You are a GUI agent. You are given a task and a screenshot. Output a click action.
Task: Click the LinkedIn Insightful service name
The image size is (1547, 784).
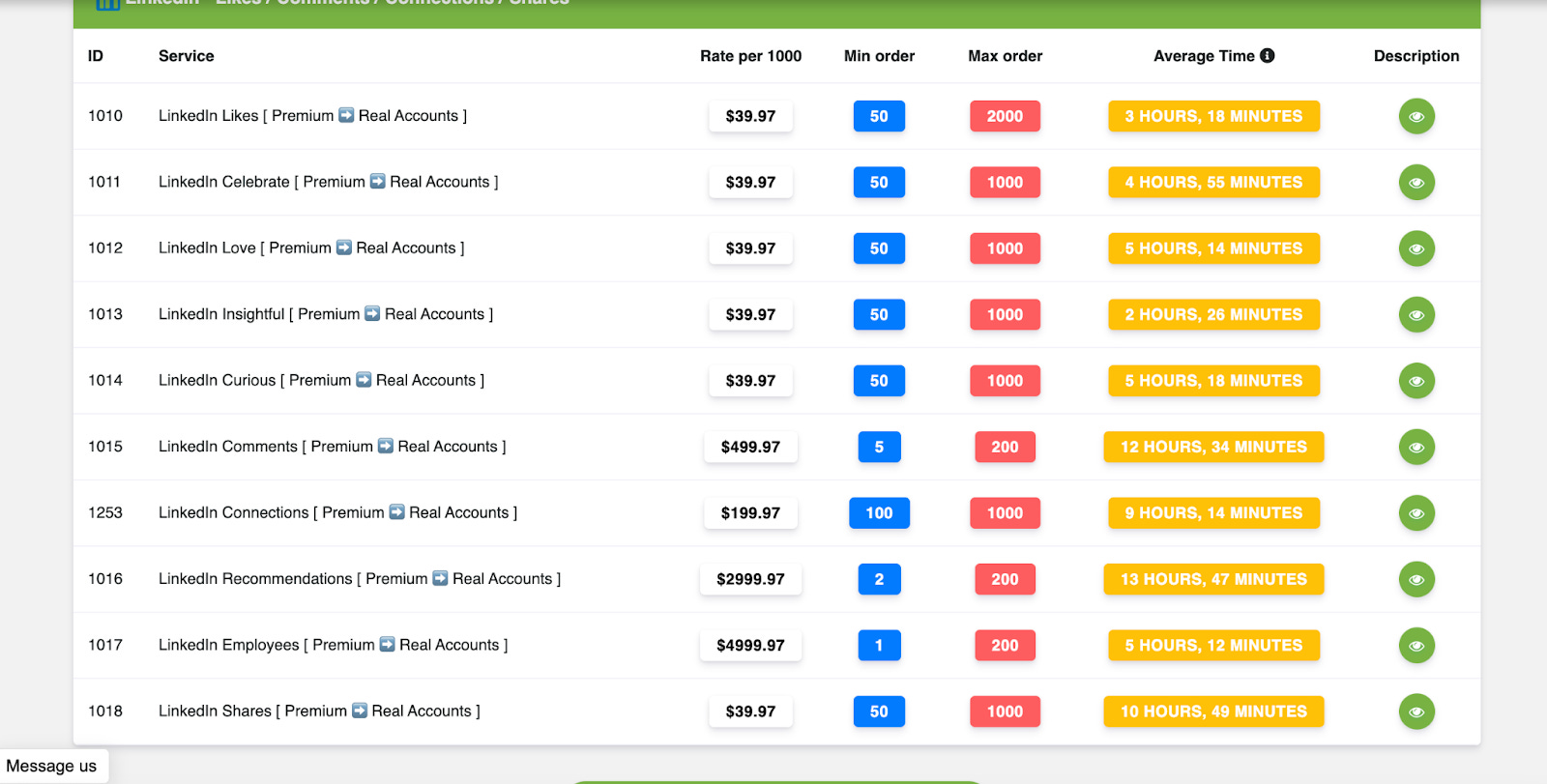[326, 314]
